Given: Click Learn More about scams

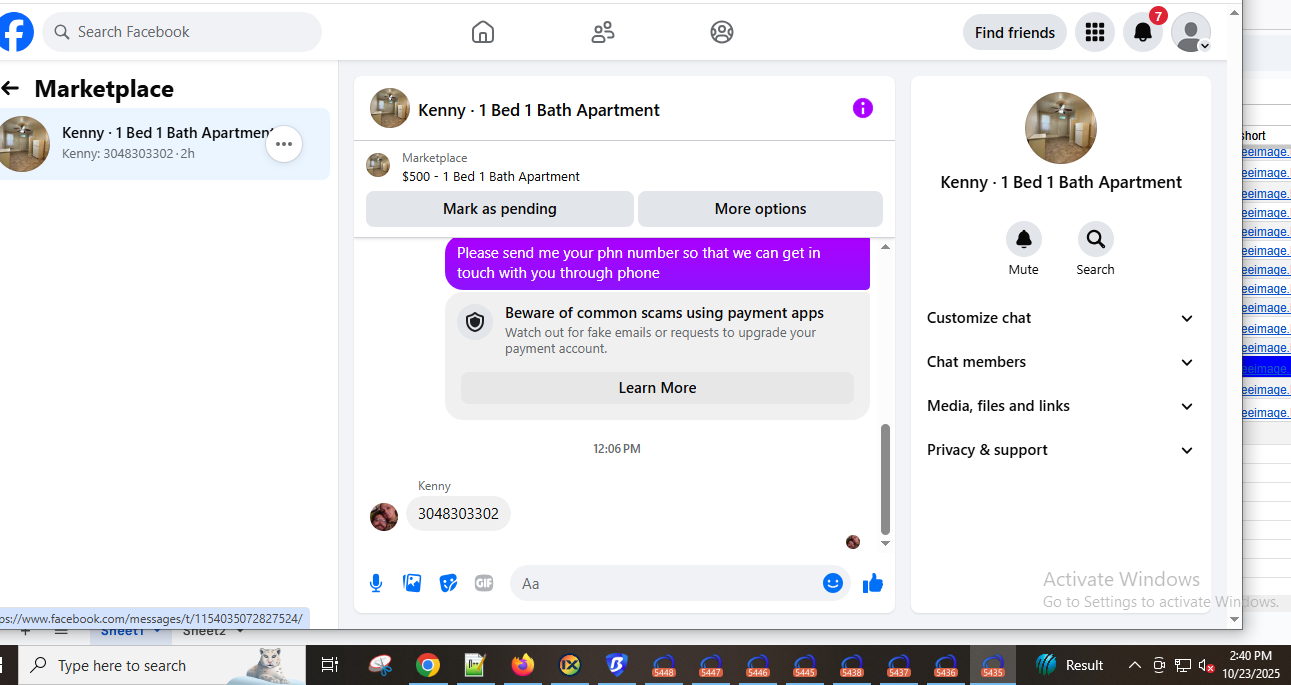Looking at the screenshot, I should click(657, 388).
